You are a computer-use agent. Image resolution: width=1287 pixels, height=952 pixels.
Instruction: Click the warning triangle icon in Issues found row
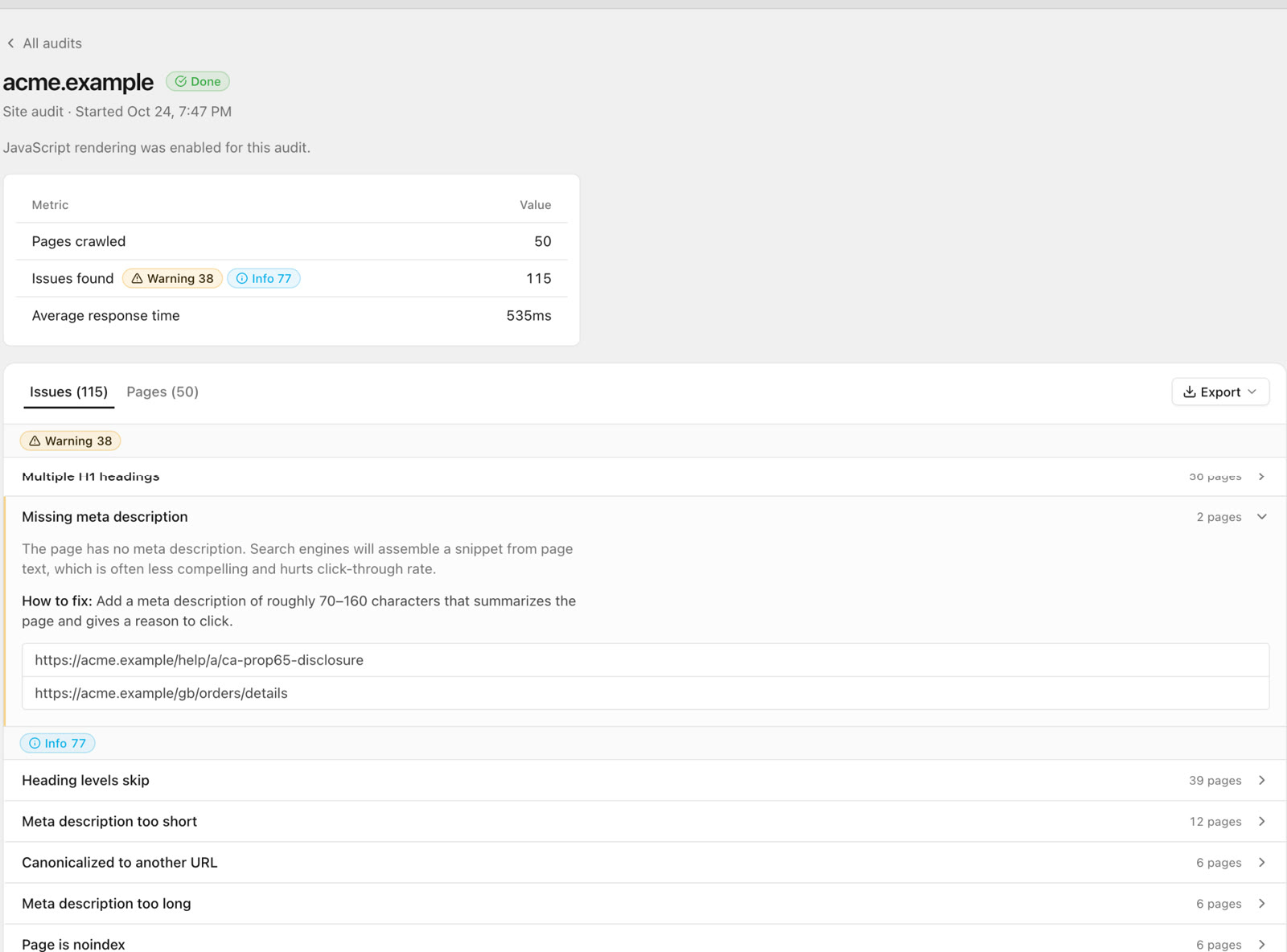point(138,278)
